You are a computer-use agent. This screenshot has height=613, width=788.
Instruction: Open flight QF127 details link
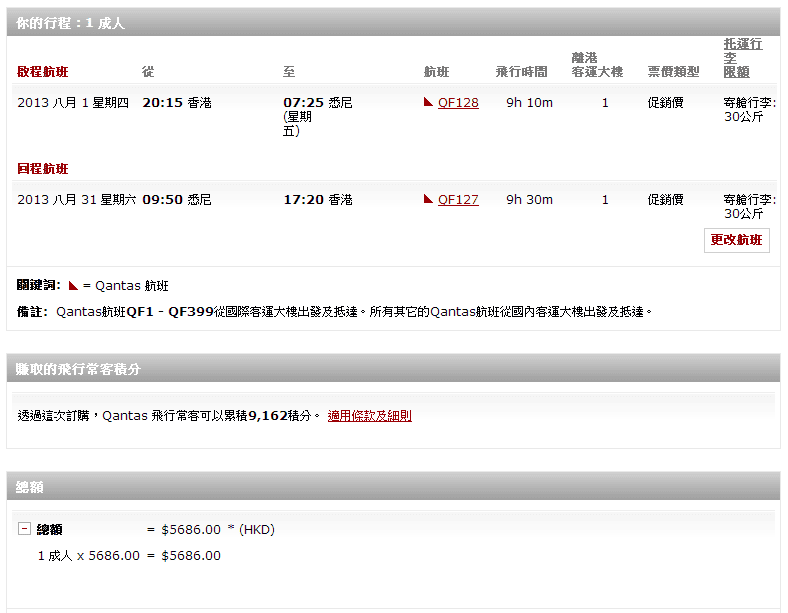[458, 199]
